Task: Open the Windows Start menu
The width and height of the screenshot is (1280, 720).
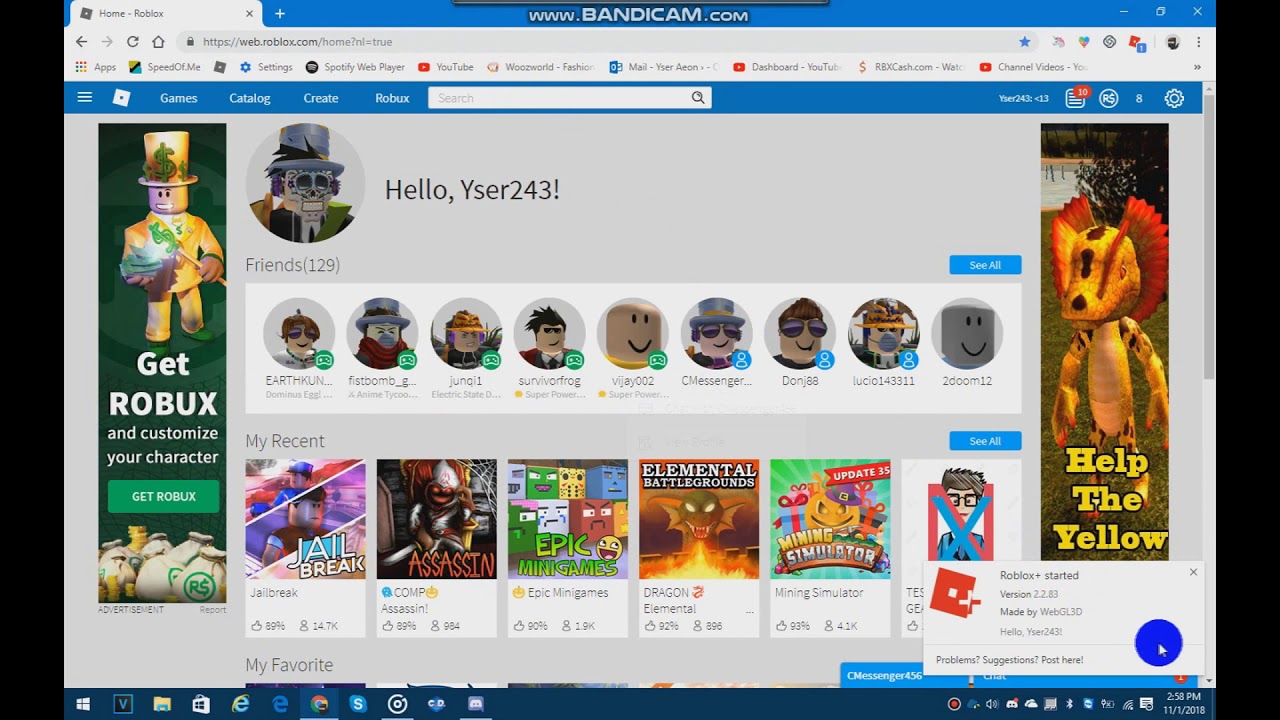Action: point(84,704)
